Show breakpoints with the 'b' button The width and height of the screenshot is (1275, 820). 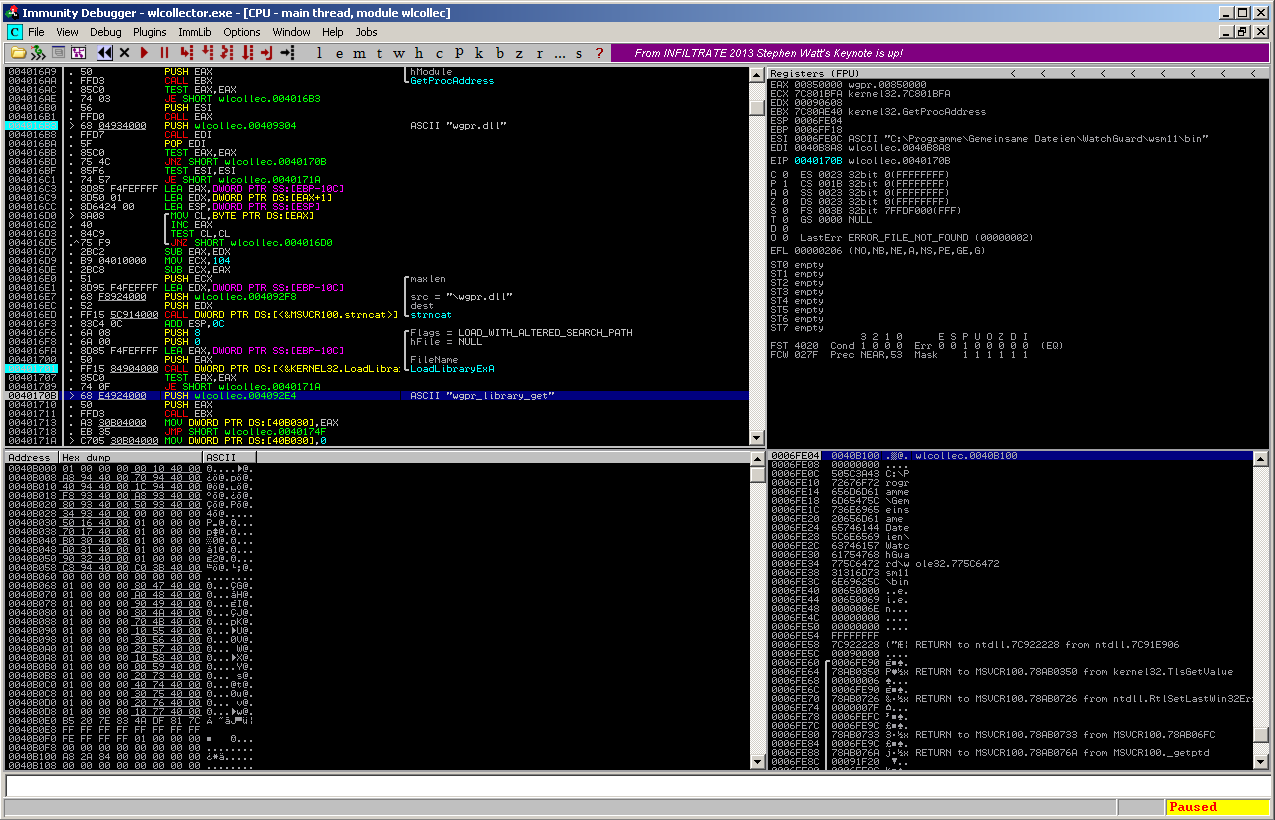click(x=499, y=52)
